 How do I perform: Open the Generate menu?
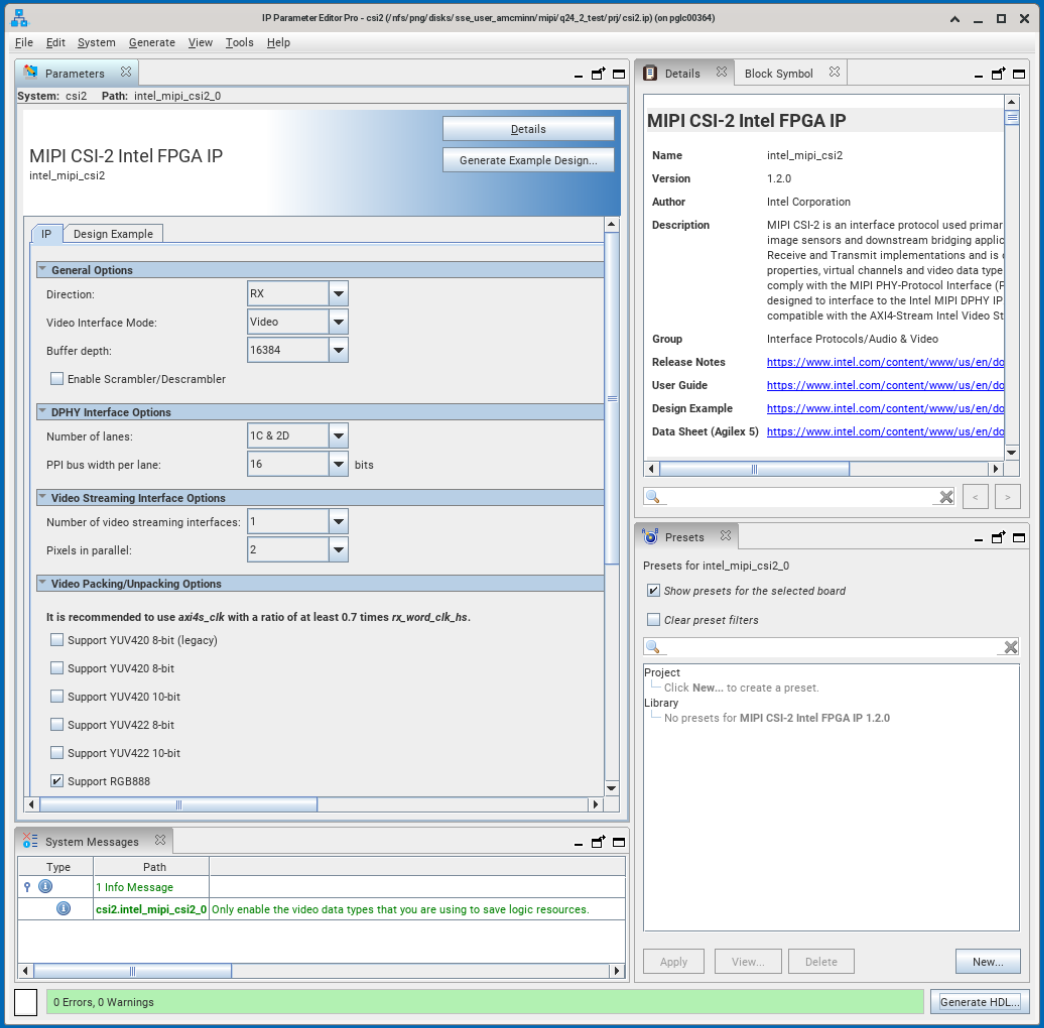tap(151, 42)
